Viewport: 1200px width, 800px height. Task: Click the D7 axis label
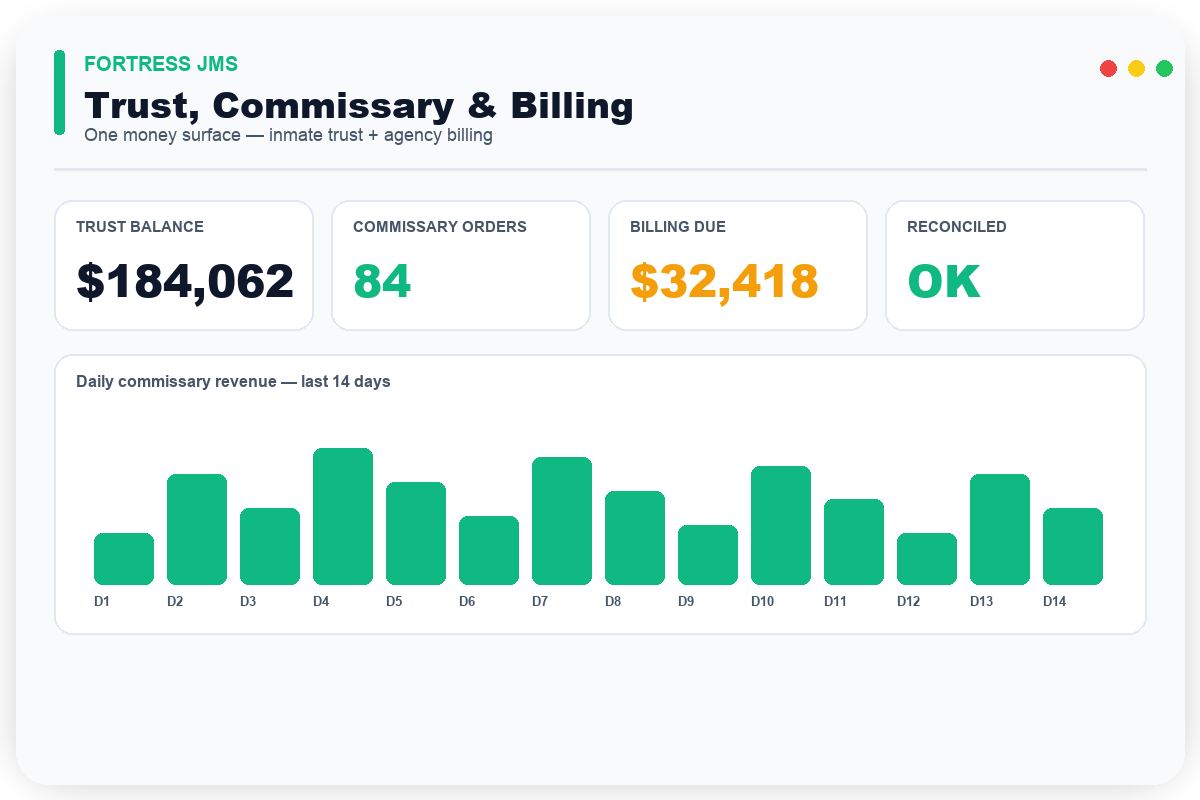click(540, 602)
